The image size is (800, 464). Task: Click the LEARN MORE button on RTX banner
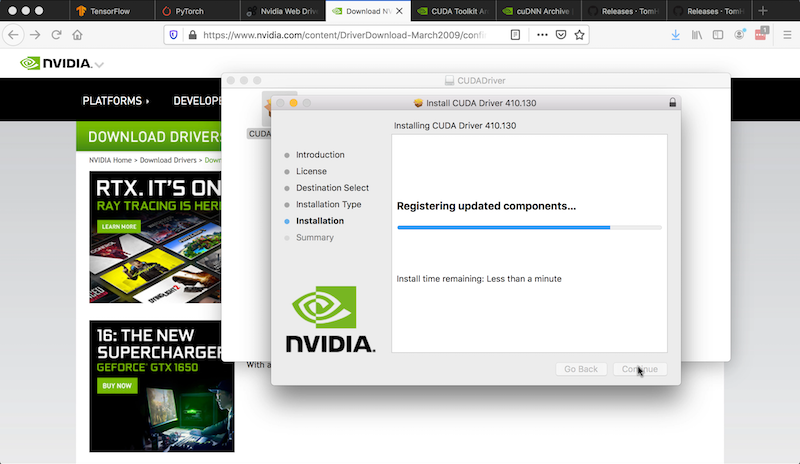tap(119, 226)
